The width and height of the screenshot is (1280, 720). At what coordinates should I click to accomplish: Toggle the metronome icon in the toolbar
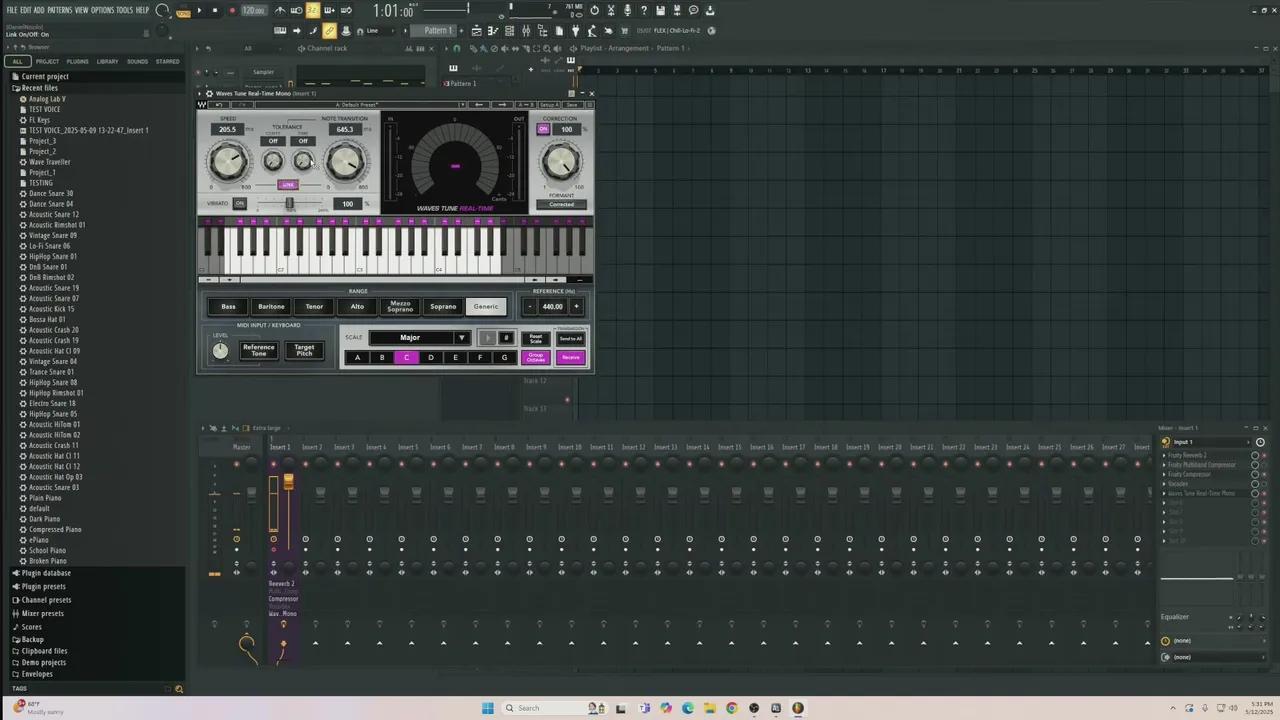(x=281, y=10)
